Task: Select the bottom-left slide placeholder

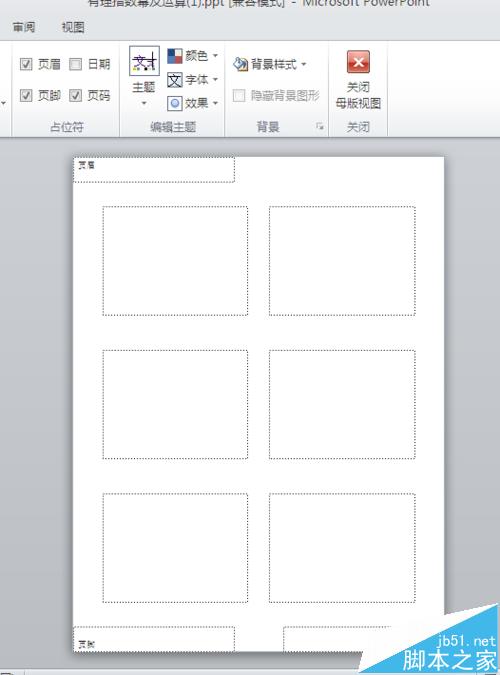Action: tap(175, 548)
